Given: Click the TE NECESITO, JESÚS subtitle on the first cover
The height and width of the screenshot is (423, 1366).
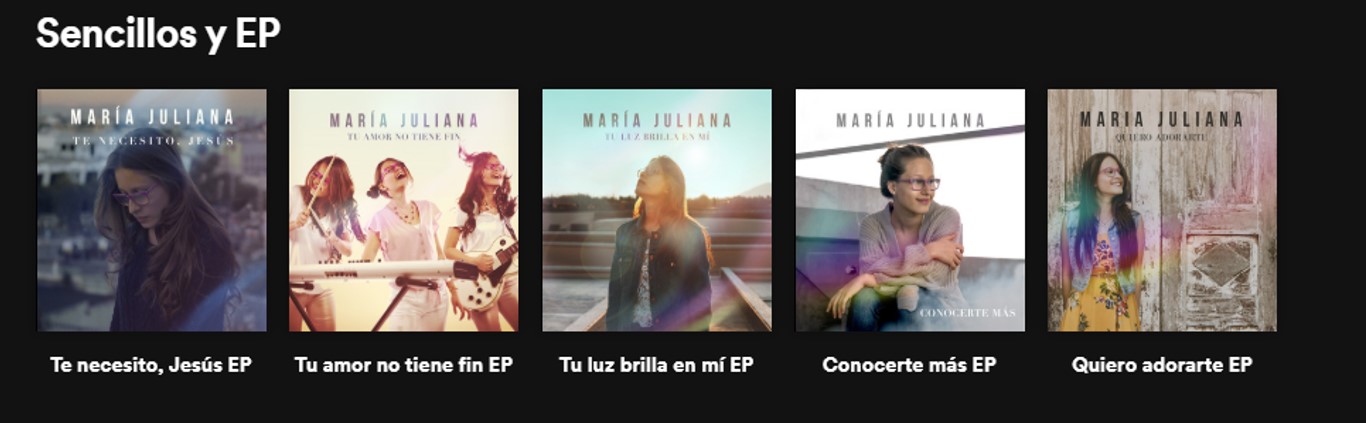Looking at the screenshot, I should point(152,141).
